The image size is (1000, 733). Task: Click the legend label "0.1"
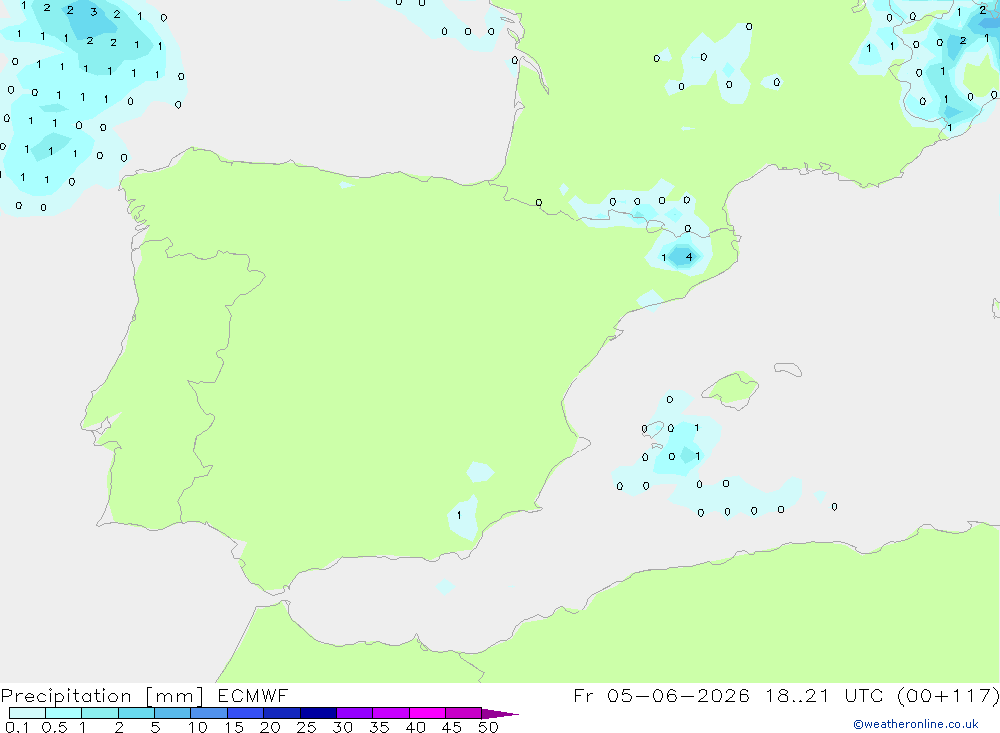pyautogui.click(x=17, y=727)
